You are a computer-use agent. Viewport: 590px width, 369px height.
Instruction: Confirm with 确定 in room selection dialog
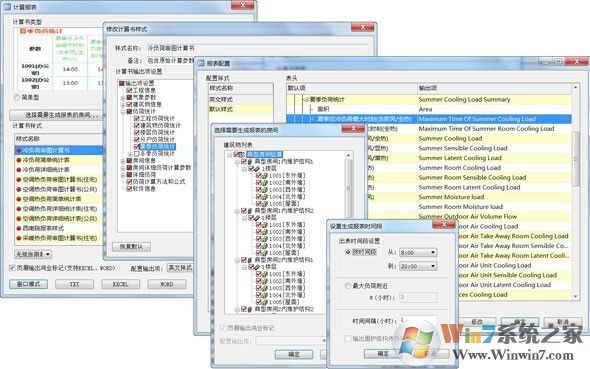293,354
